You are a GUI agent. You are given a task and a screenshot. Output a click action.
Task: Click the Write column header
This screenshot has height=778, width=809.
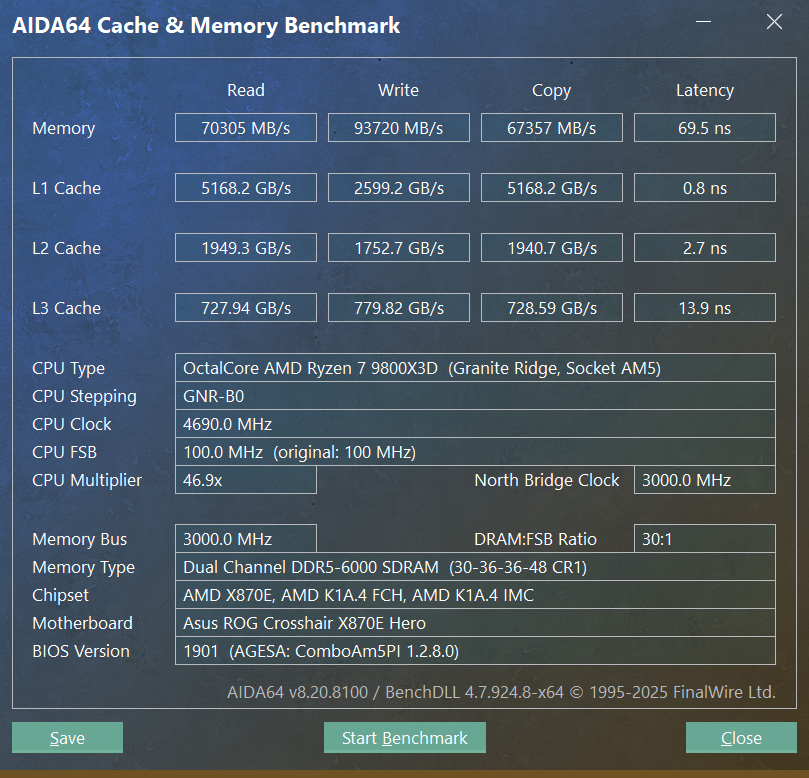click(x=398, y=90)
